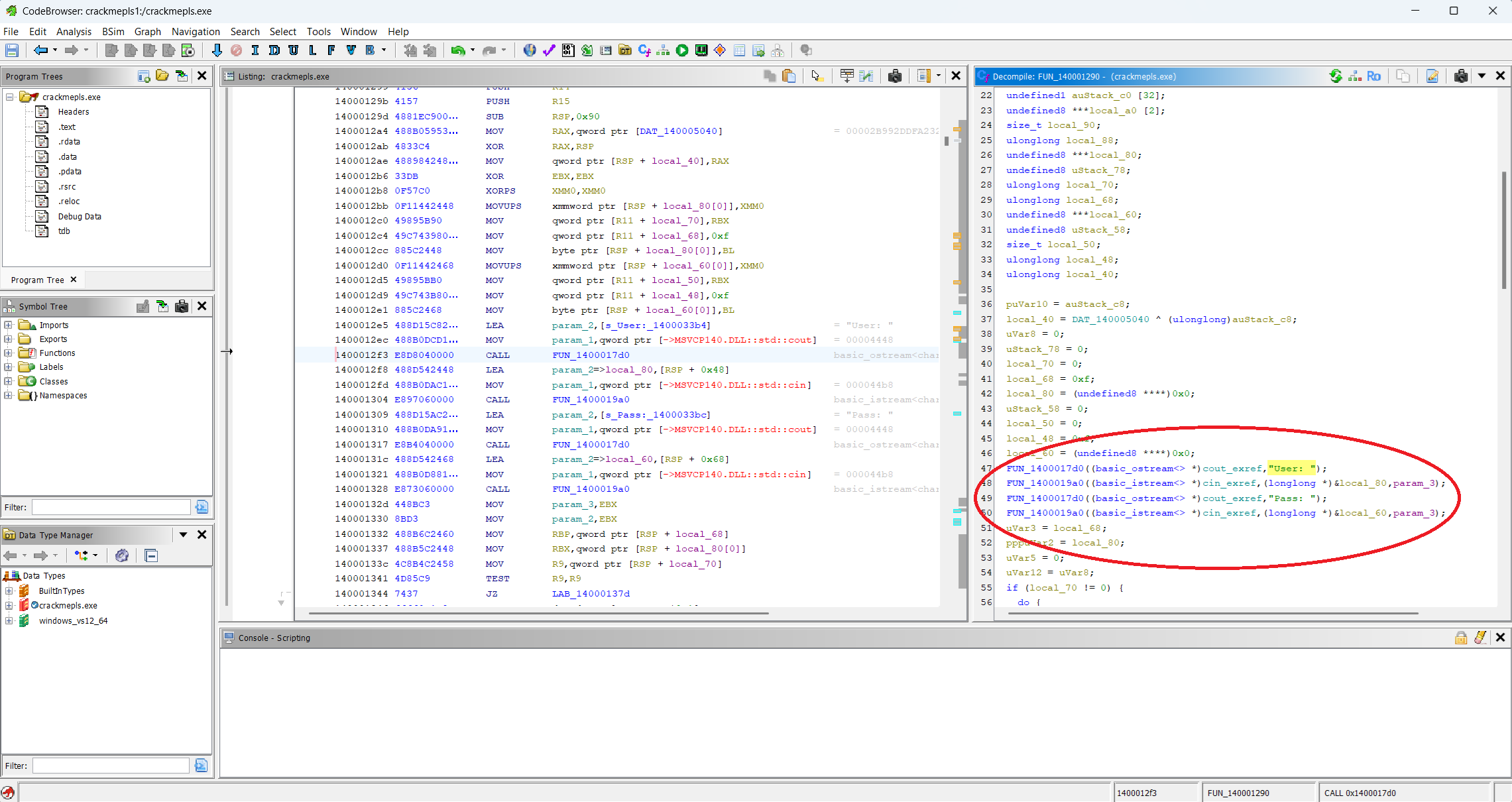This screenshot has height=802, width=1512.
Task: Expand the Exports node in Symbol Tree
Action: (9, 339)
